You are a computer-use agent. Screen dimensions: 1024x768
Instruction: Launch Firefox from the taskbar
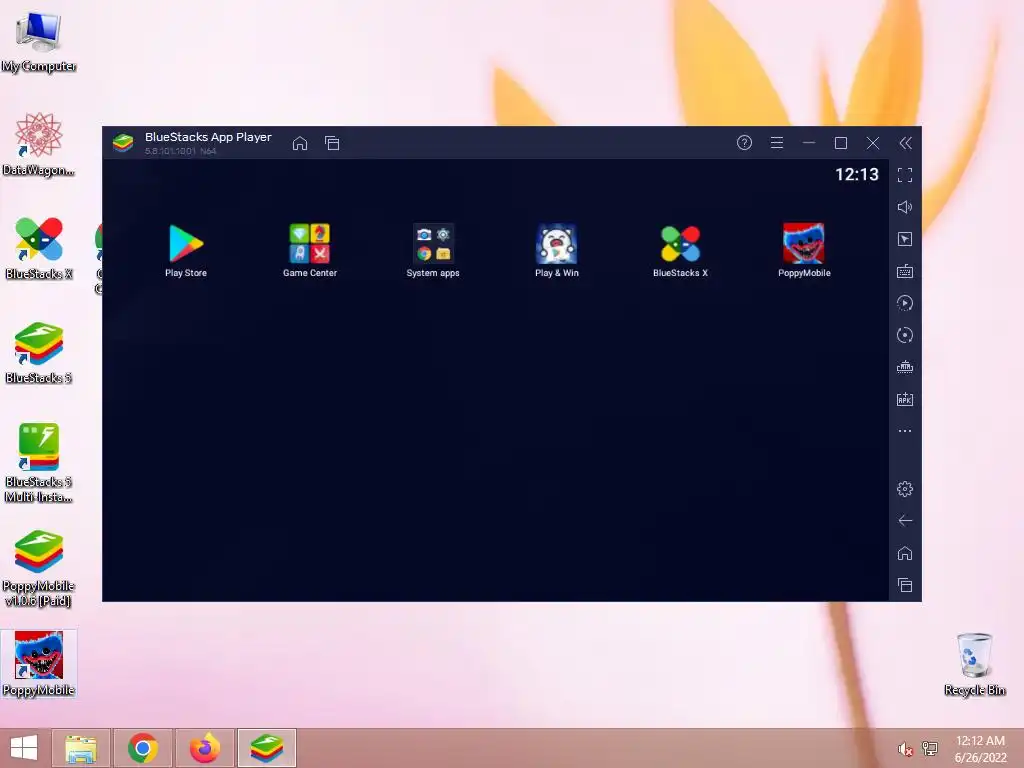coord(204,748)
